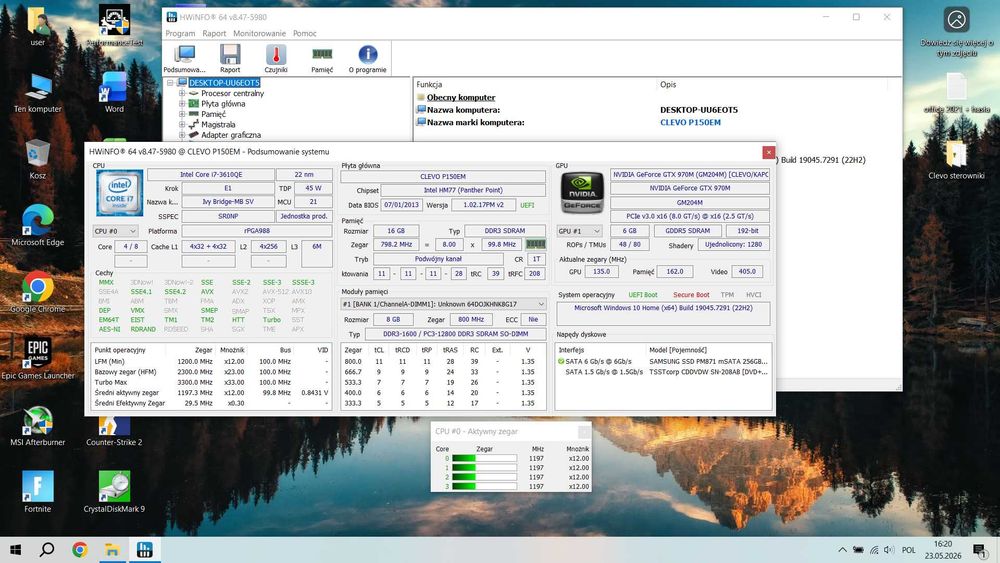The height and width of the screenshot is (563, 1000).
Task: Expand the Płyta główna node
Action: click(x=182, y=103)
